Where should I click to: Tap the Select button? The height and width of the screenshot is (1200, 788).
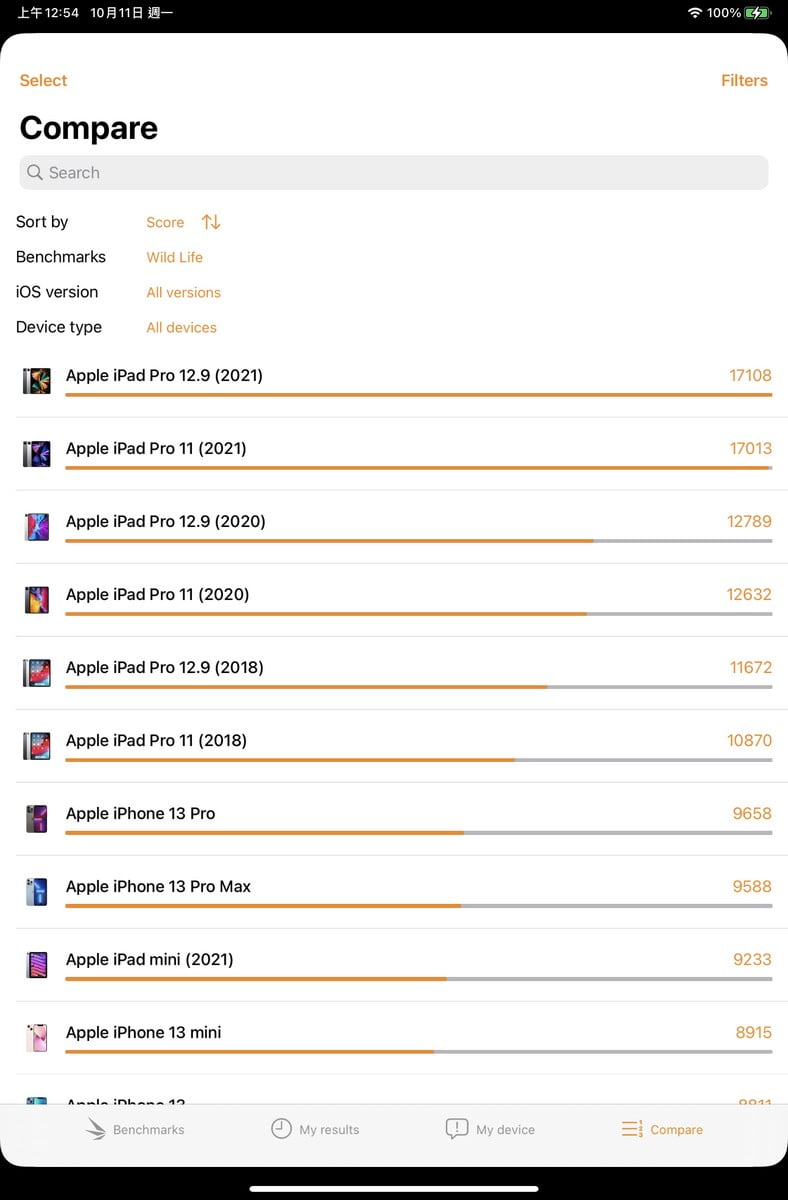click(x=43, y=80)
